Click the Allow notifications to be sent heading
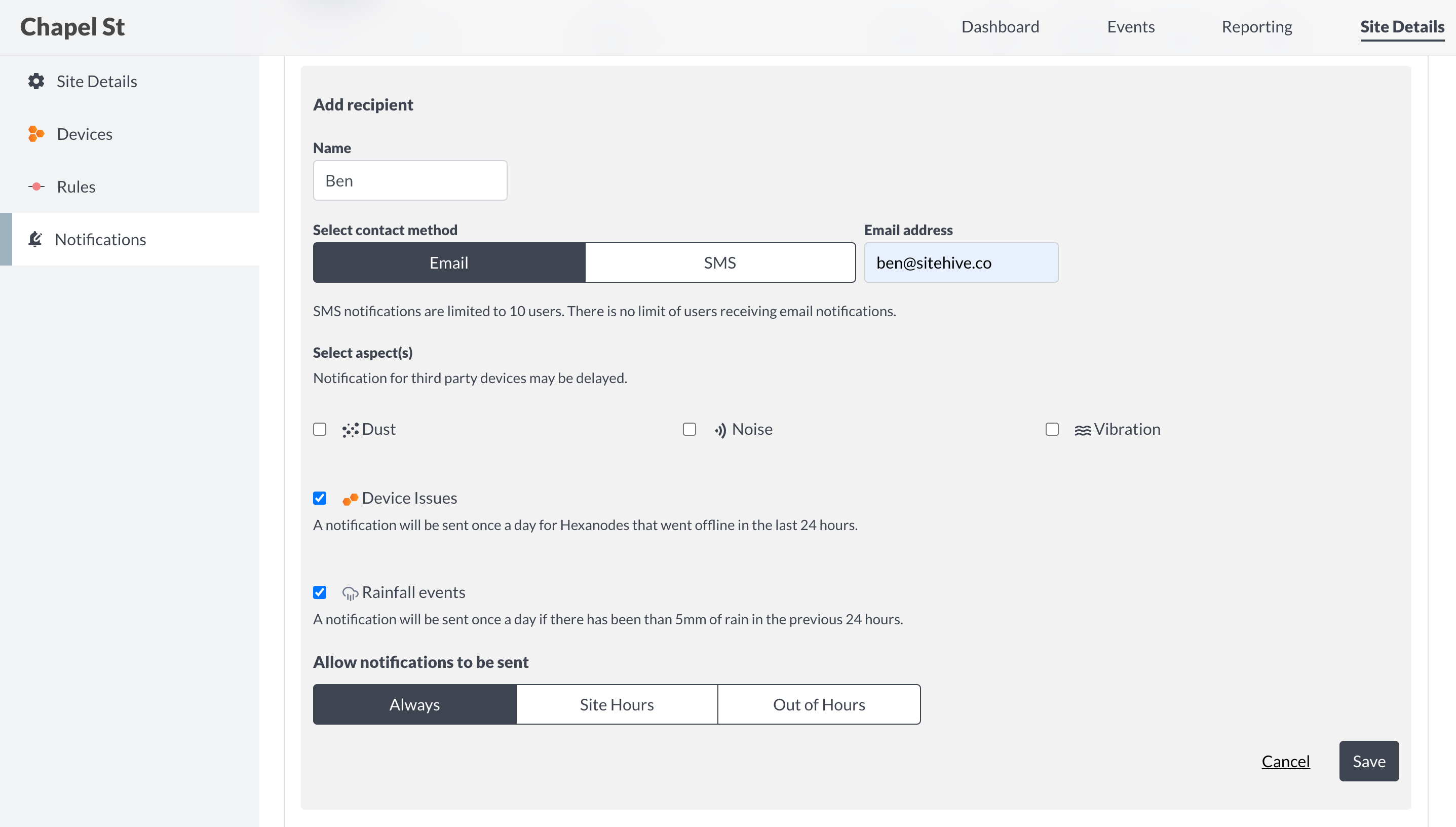The image size is (1456, 827). pos(420,662)
